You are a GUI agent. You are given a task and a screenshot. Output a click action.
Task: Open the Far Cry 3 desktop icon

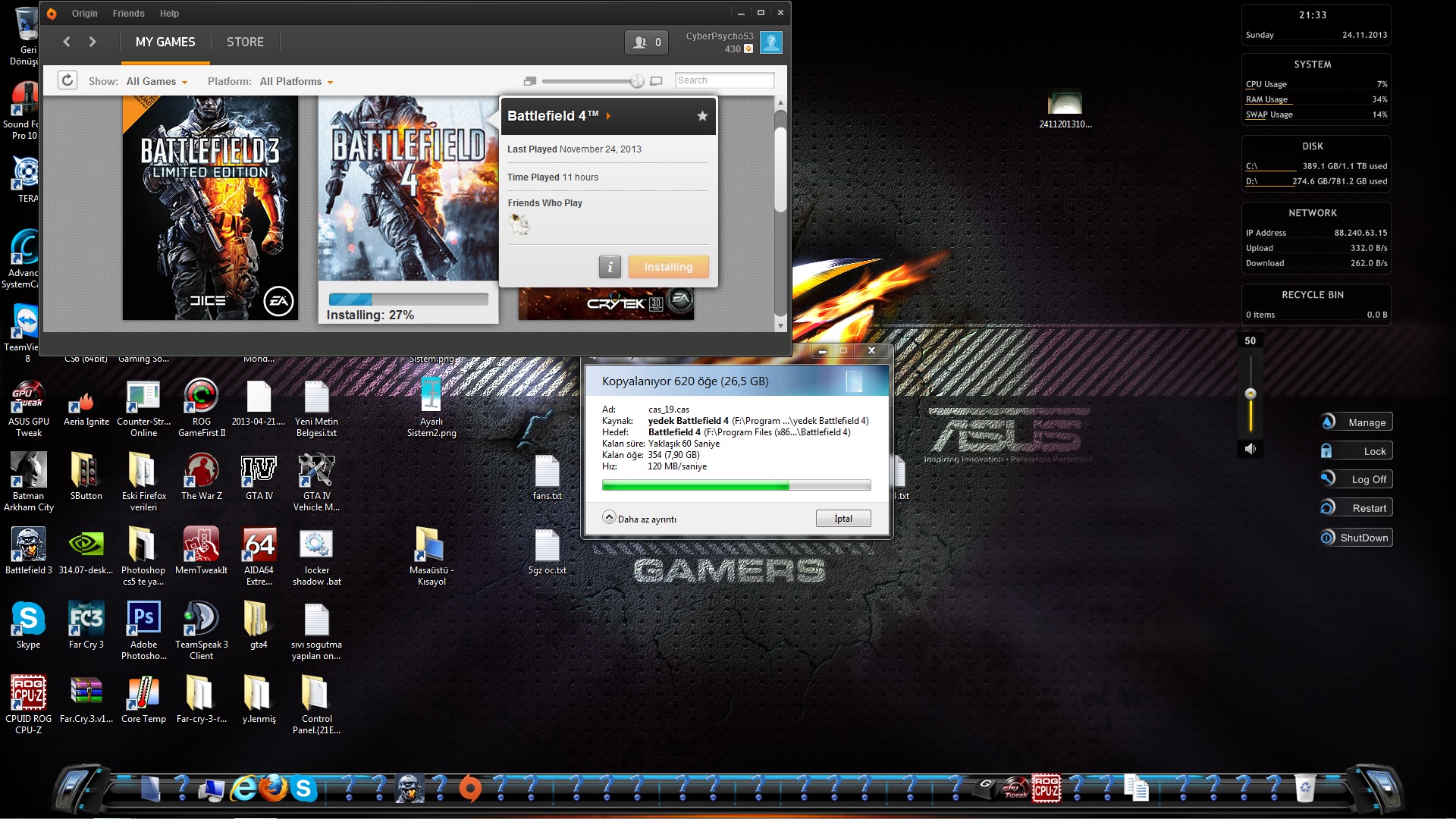[86, 626]
